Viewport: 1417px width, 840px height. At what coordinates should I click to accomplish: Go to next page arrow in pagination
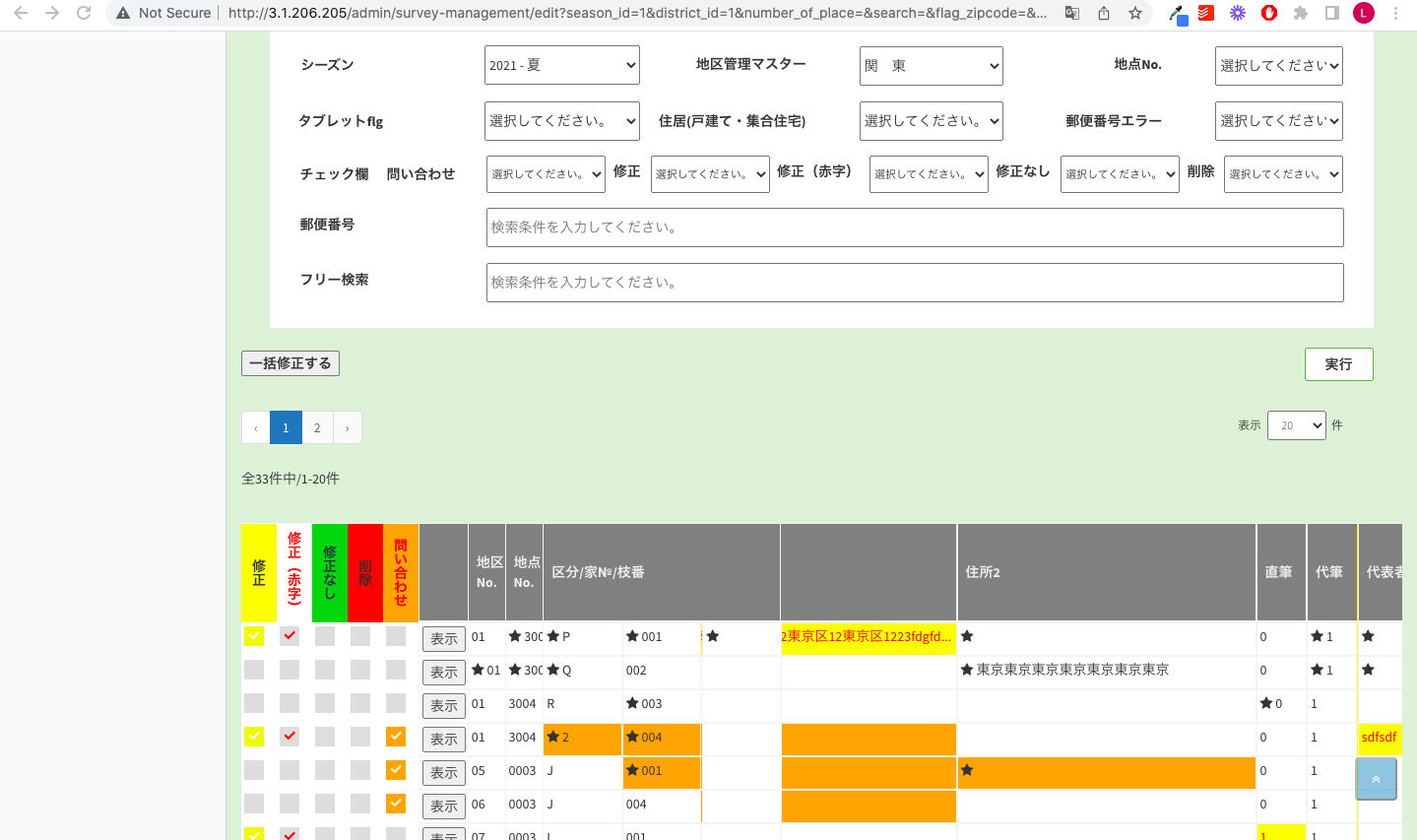click(347, 427)
